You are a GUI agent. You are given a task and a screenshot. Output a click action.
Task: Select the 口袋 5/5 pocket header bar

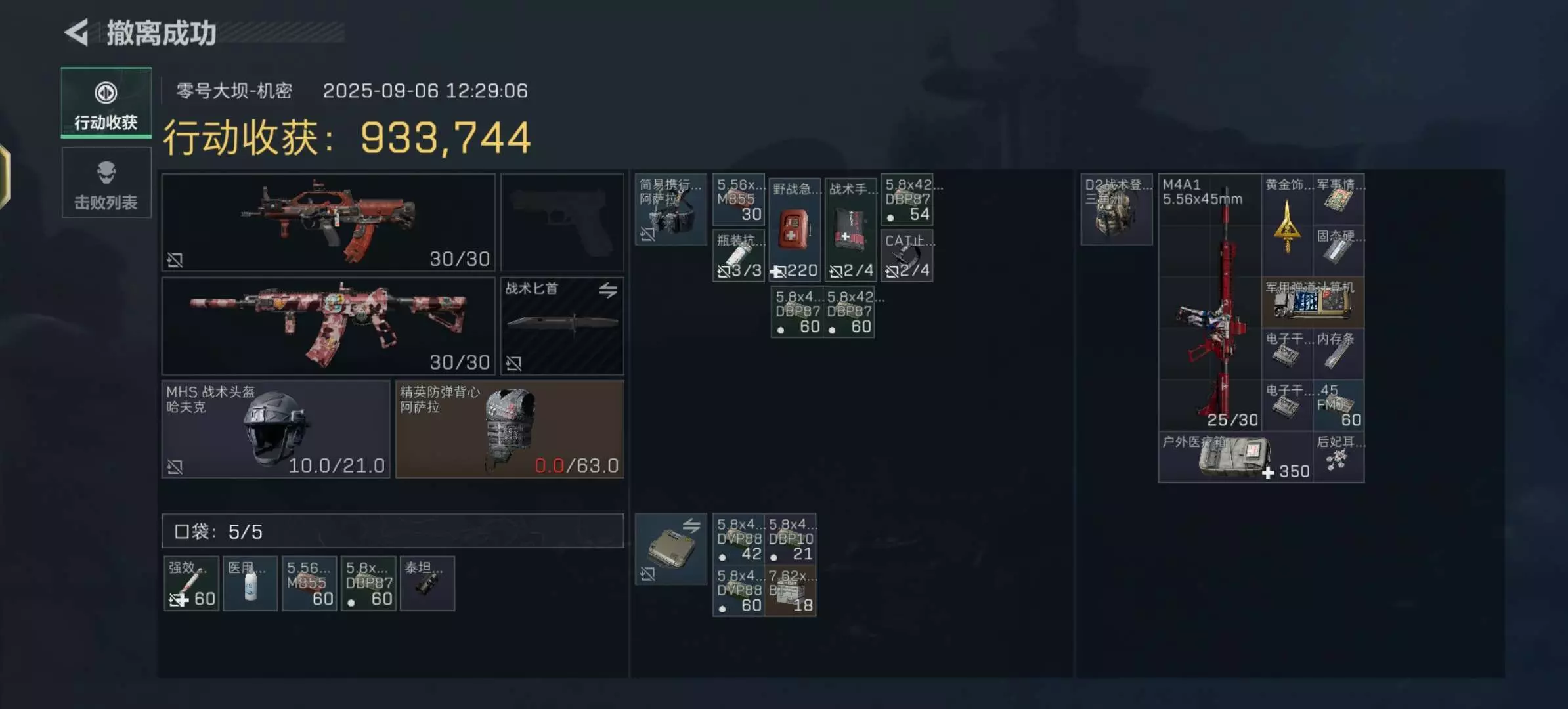click(x=393, y=531)
